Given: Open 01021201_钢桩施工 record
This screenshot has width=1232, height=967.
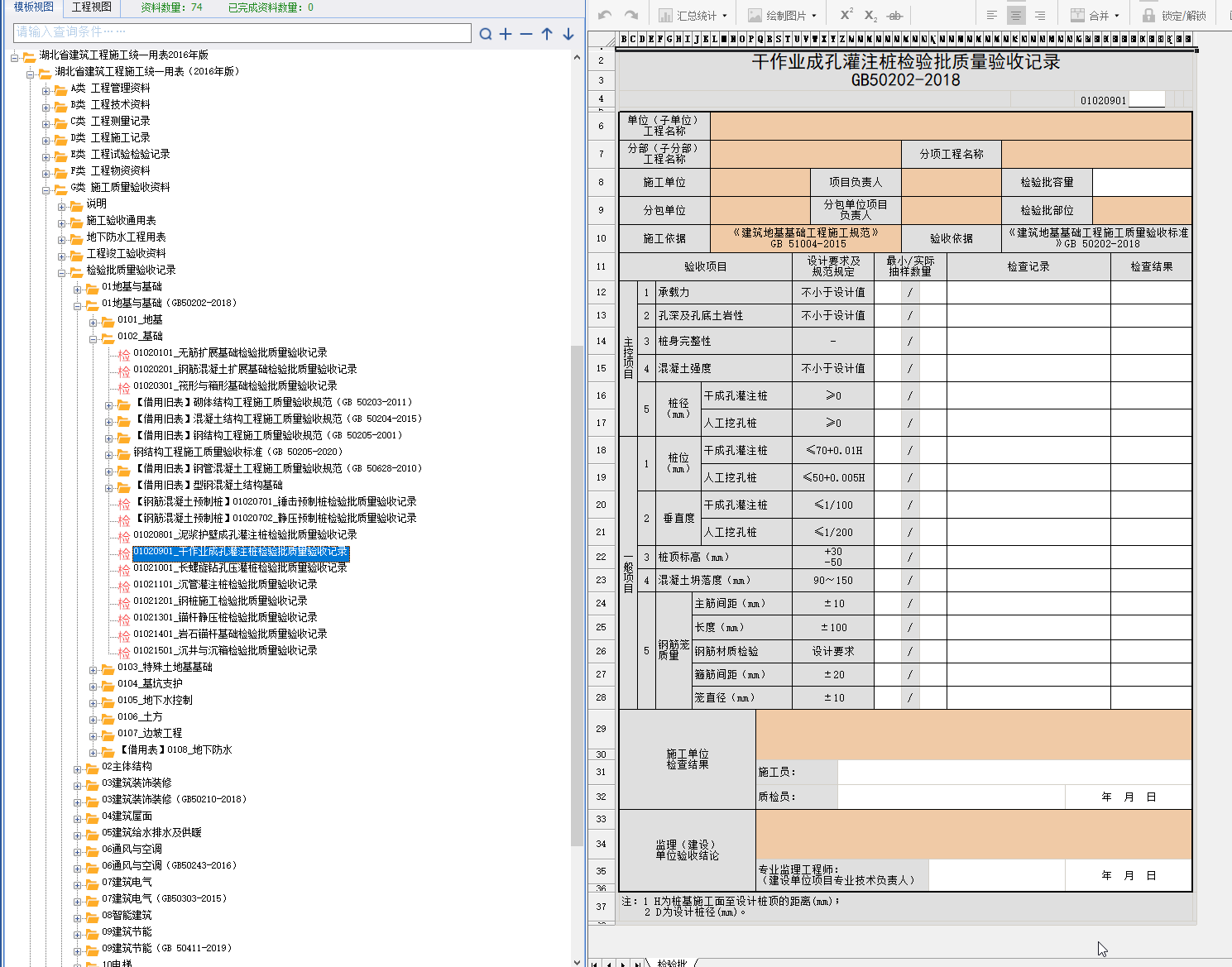Looking at the screenshot, I should (220, 601).
